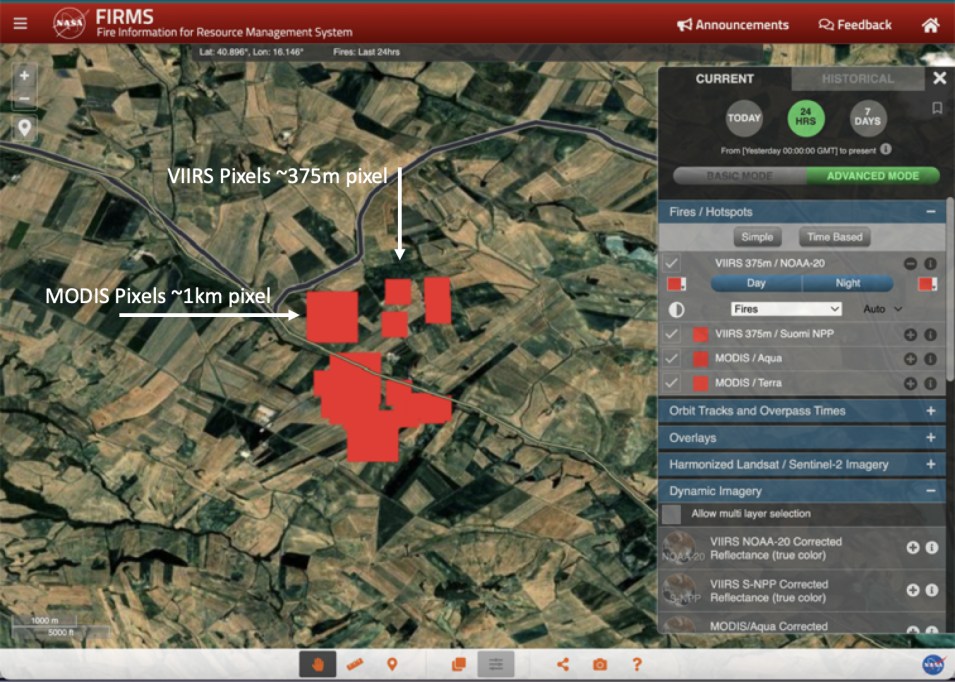Open info for VIIRS 375m / Suomi NPP

tap(930, 334)
